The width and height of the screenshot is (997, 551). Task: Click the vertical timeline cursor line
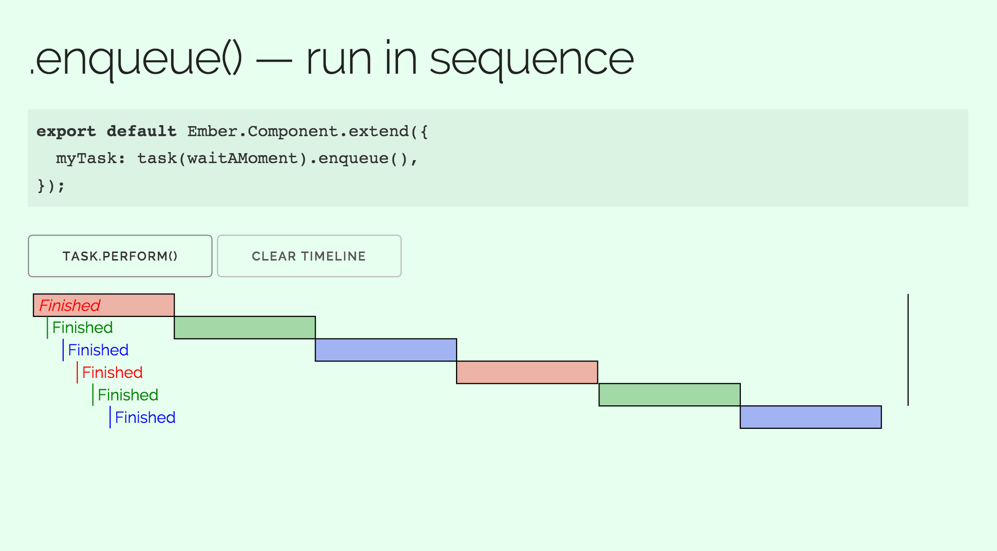tap(908, 350)
